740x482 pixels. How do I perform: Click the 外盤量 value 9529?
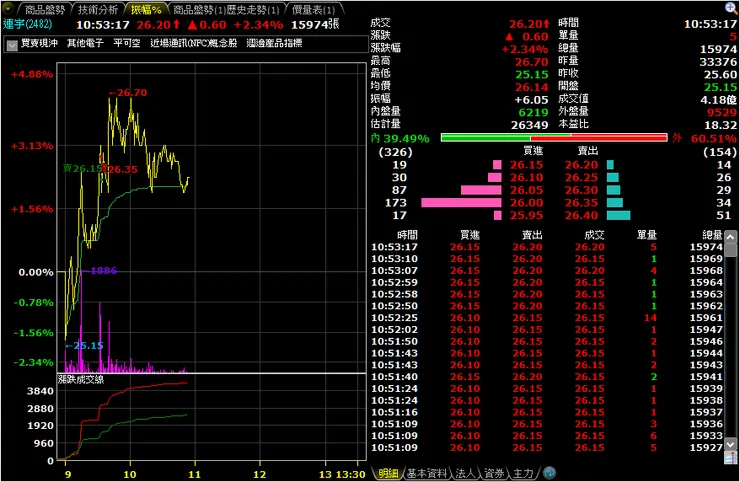[x=722, y=112]
